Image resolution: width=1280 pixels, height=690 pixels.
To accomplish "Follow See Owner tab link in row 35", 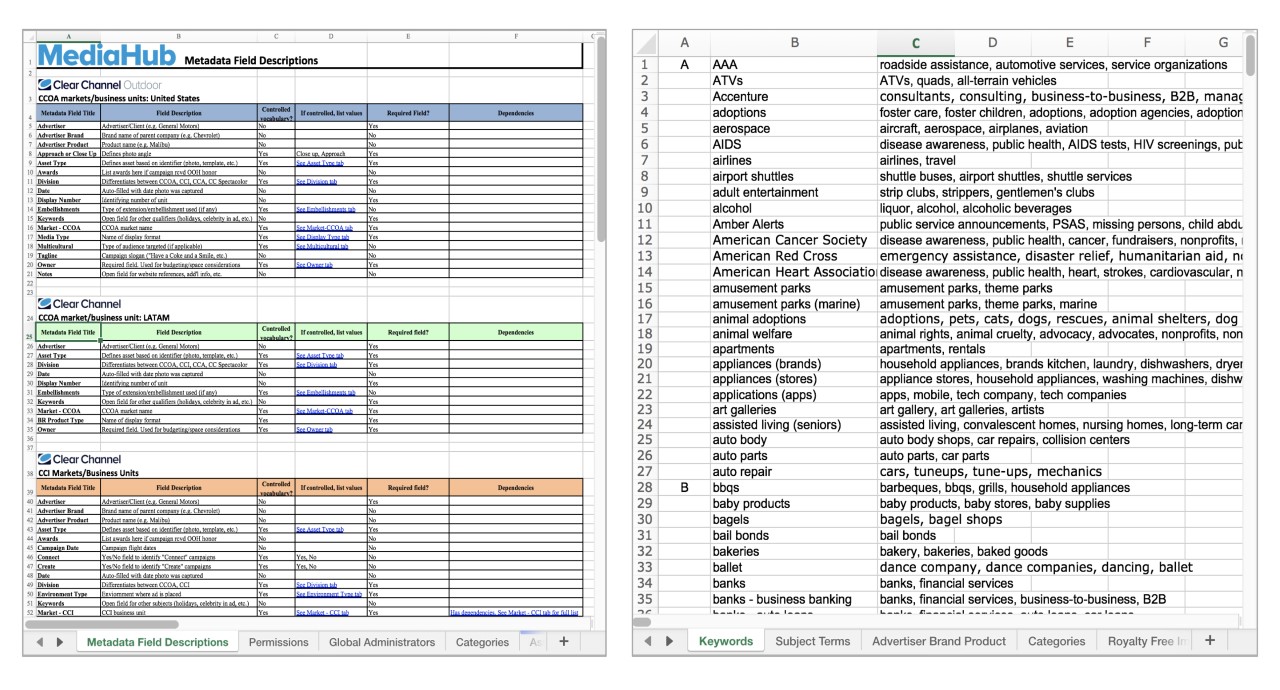I will [314, 430].
